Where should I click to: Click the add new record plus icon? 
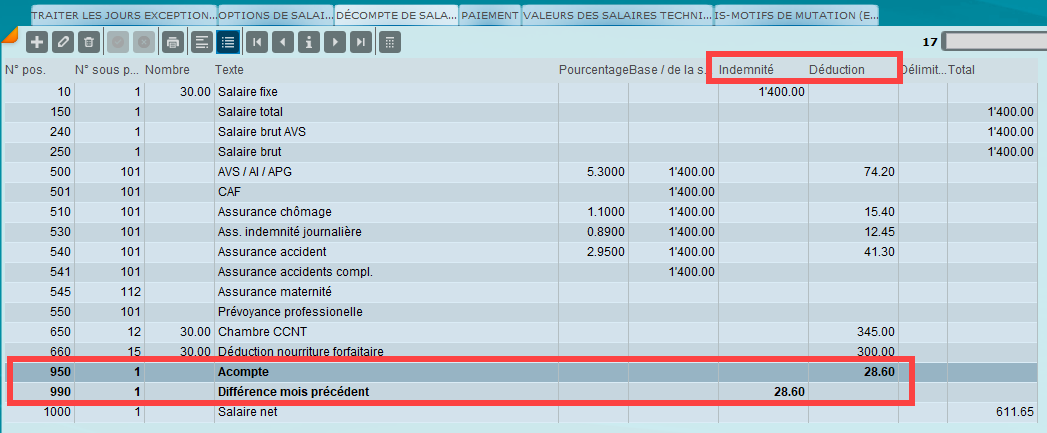click(37, 42)
